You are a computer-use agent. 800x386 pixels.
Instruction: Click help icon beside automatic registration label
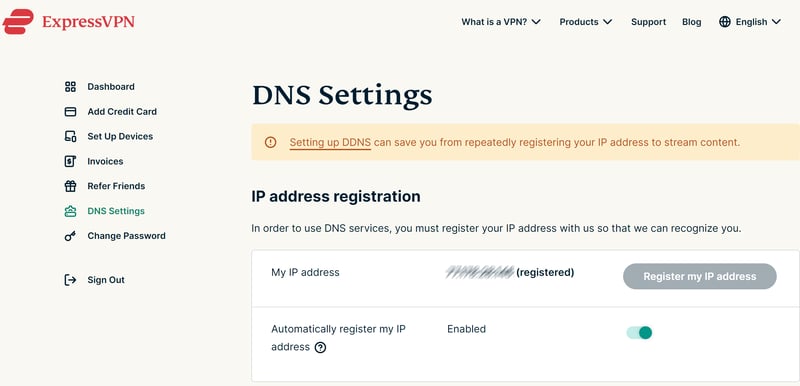[320, 348]
